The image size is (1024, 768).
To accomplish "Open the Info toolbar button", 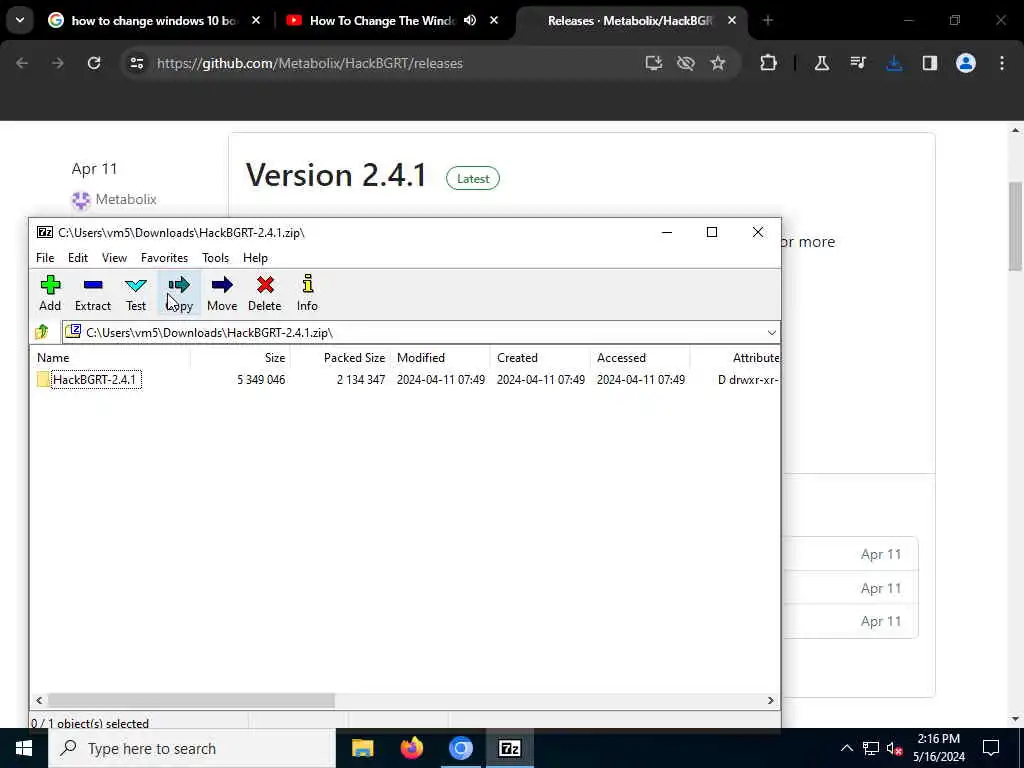I will pyautogui.click(x=307, y=293).
